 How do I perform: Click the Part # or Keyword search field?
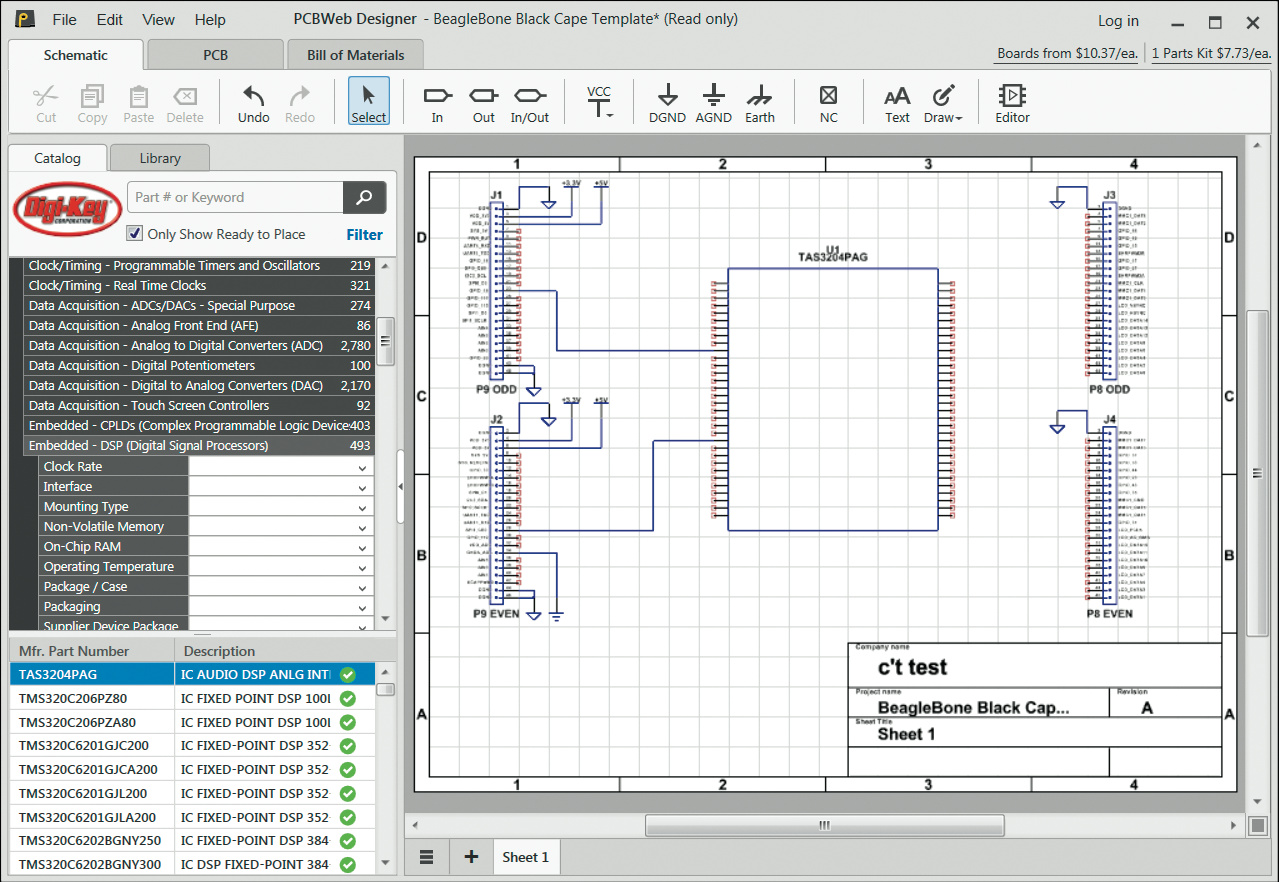click(x=235, y=197)
